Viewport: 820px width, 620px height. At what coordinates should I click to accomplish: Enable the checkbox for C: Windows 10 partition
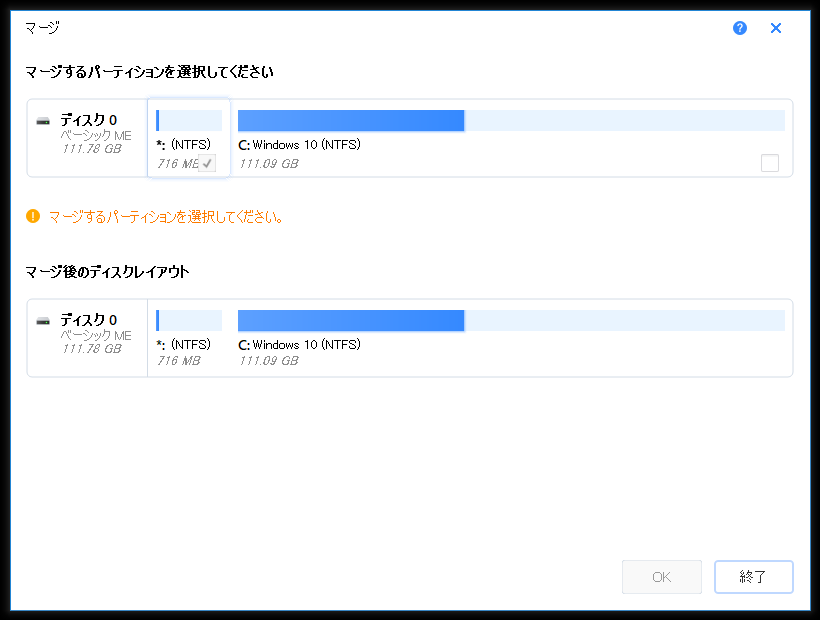[x=769, y=163]
